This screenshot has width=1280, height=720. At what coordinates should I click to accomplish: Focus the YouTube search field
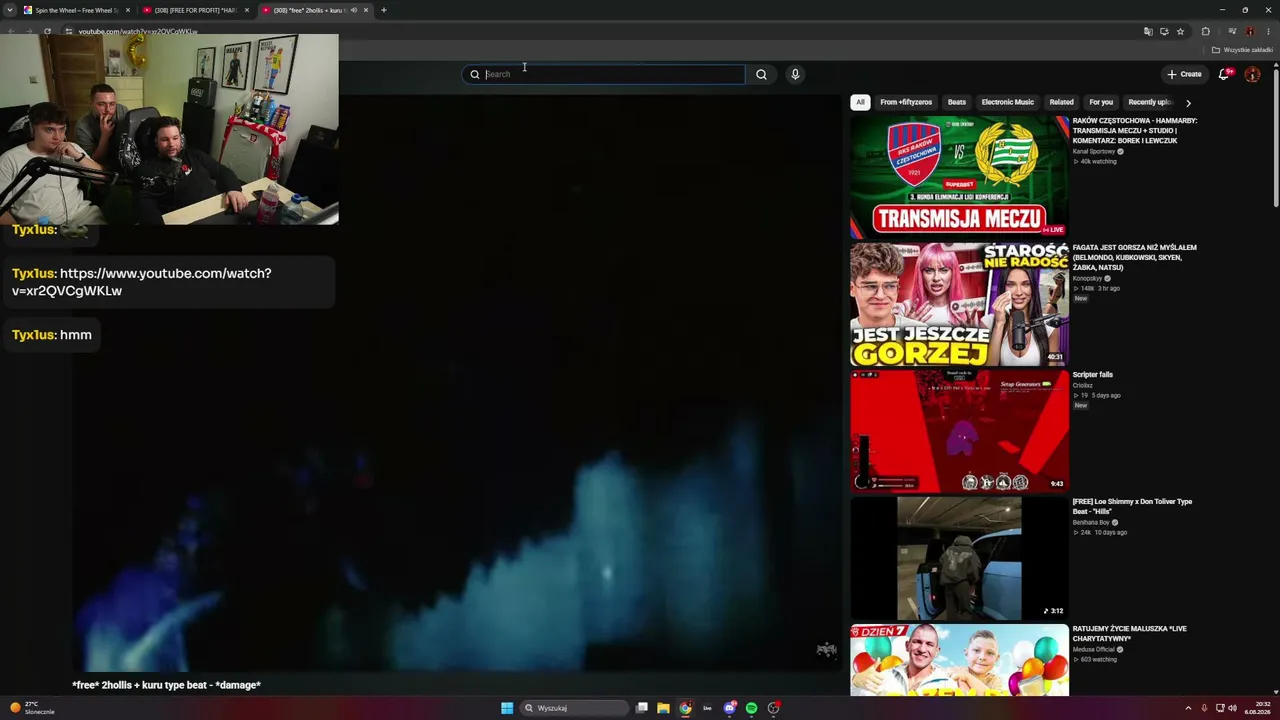[603, 74]
